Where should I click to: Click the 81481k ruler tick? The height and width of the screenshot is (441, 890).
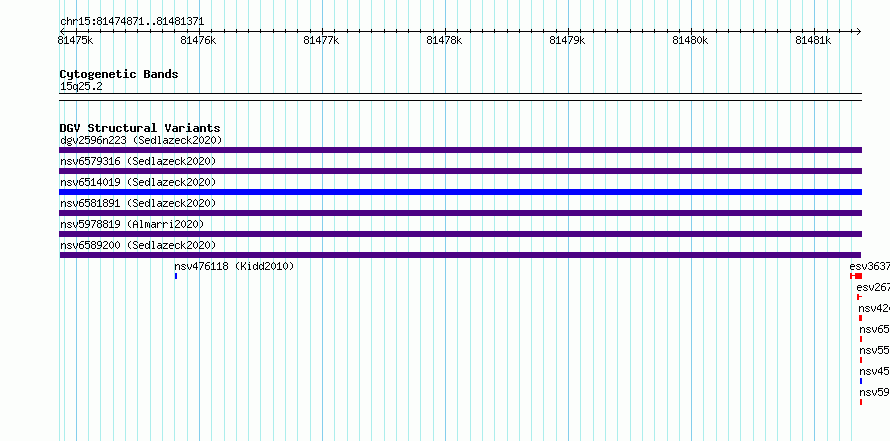[x=813, y=40]
